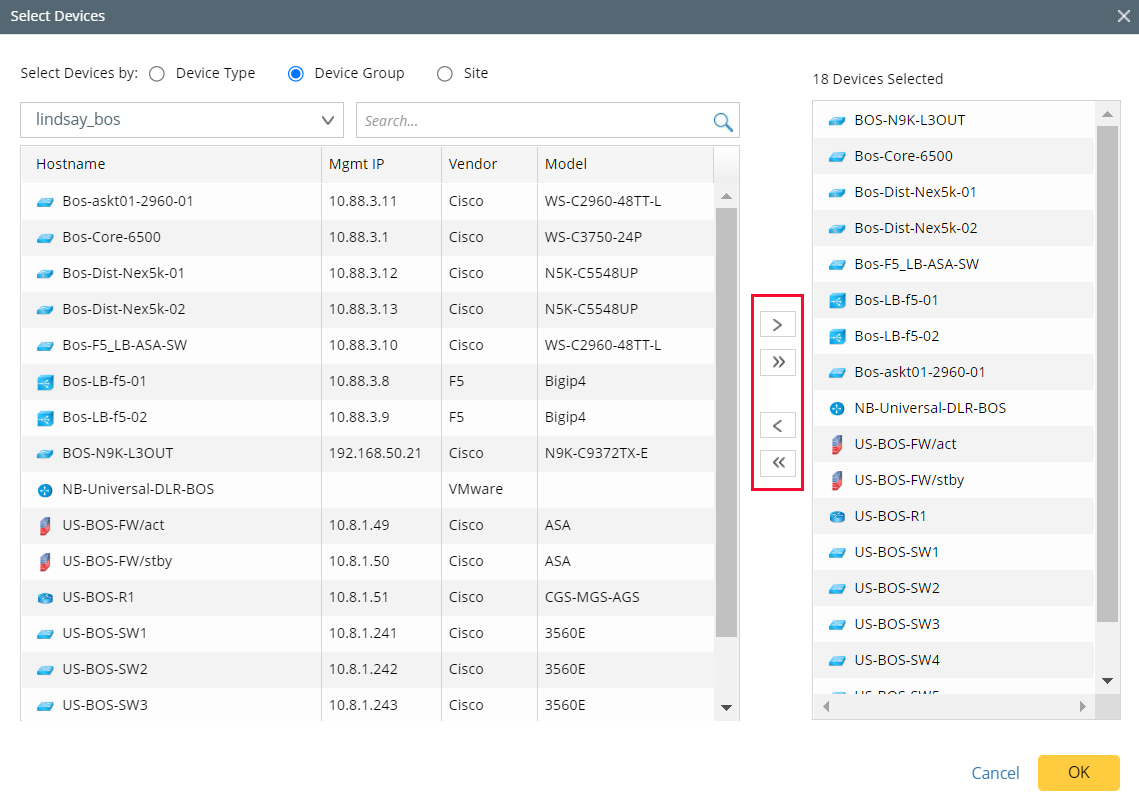Select the Device Type radio button
1139x812 pixels.
(156, 73)
